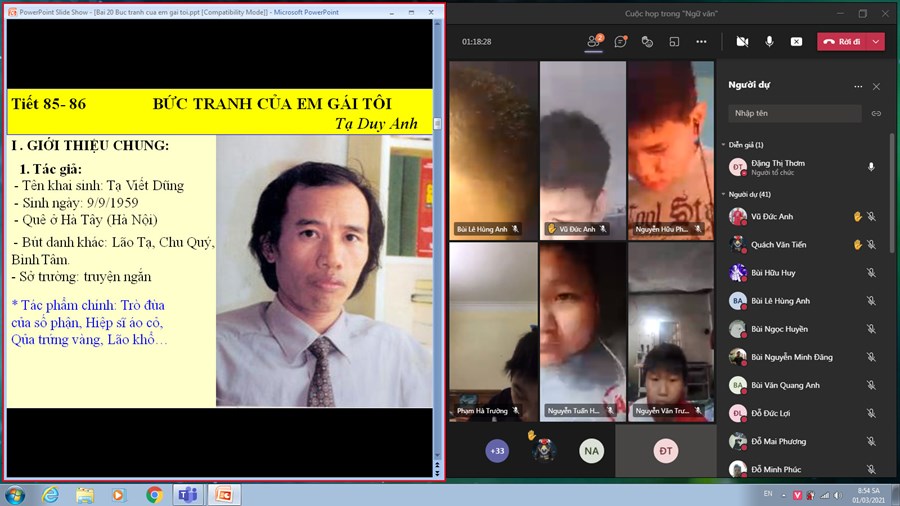The image size is (900, 506).
Task: Show the +33 overflow participants
Action: click(497, 451)
